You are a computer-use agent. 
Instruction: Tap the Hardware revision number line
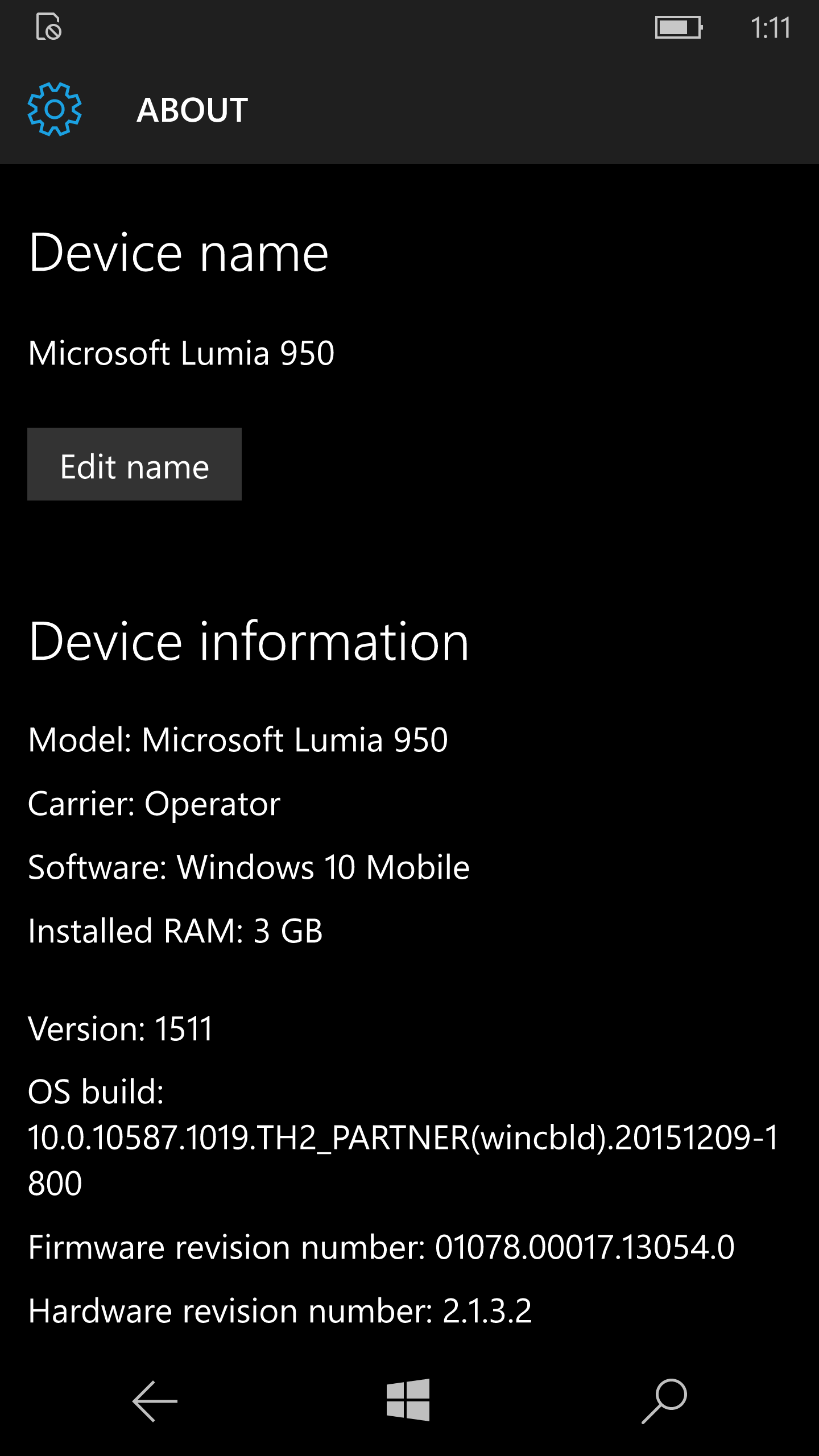(280, 1311)
